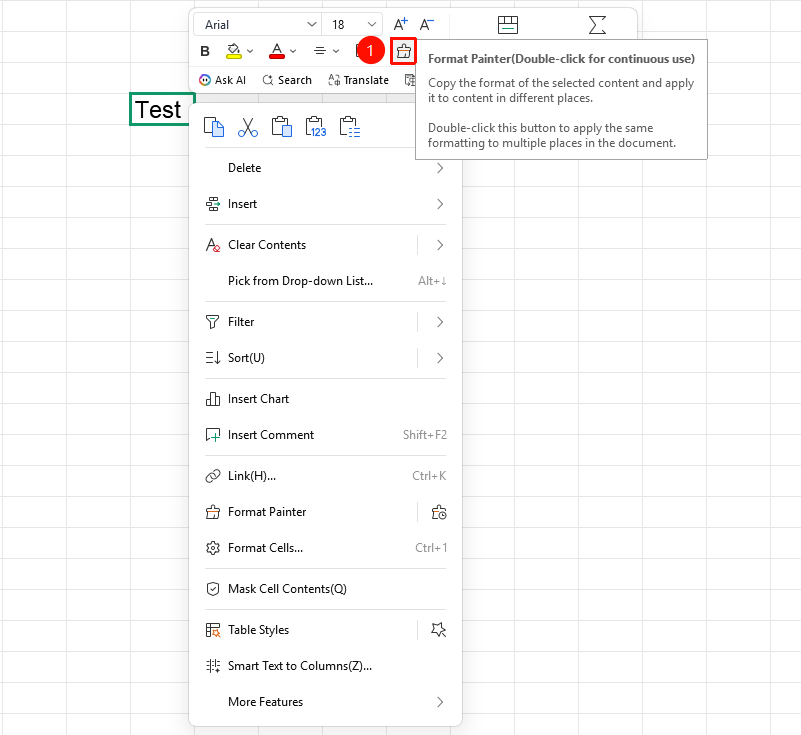Screen dimensions: 801x735
Task: Click the Copy icon in the context menu
Action: (x=214, y=127)
